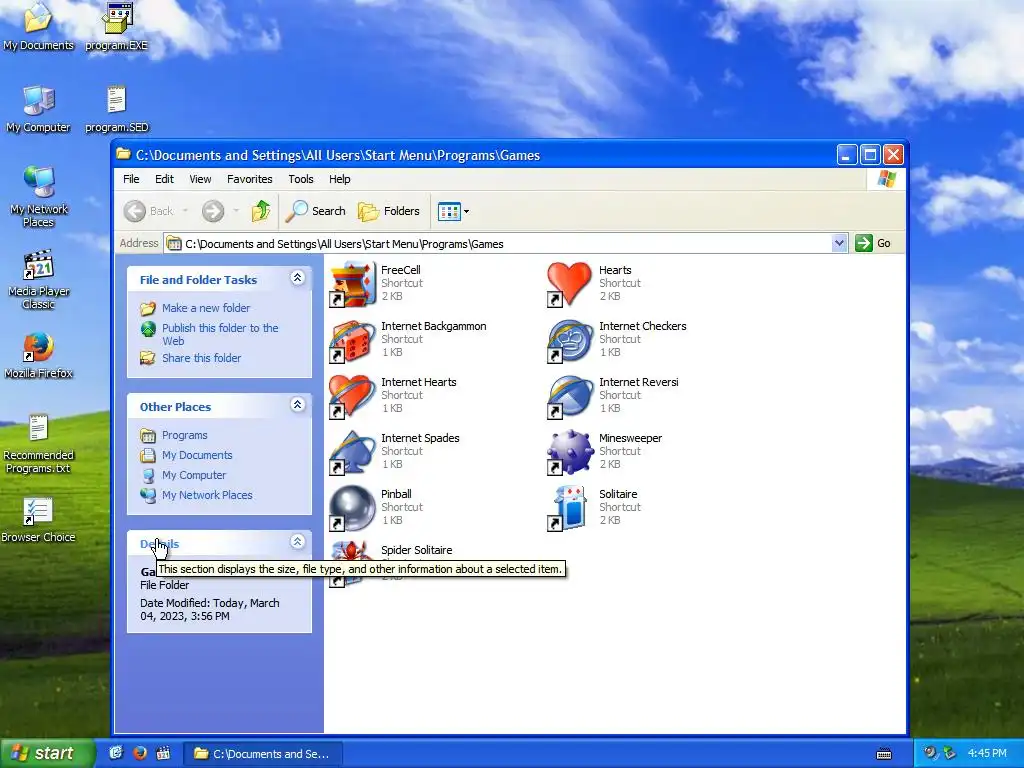
Task: Launch Firefox from Quick Launch bar
Action: coord(139,753)
